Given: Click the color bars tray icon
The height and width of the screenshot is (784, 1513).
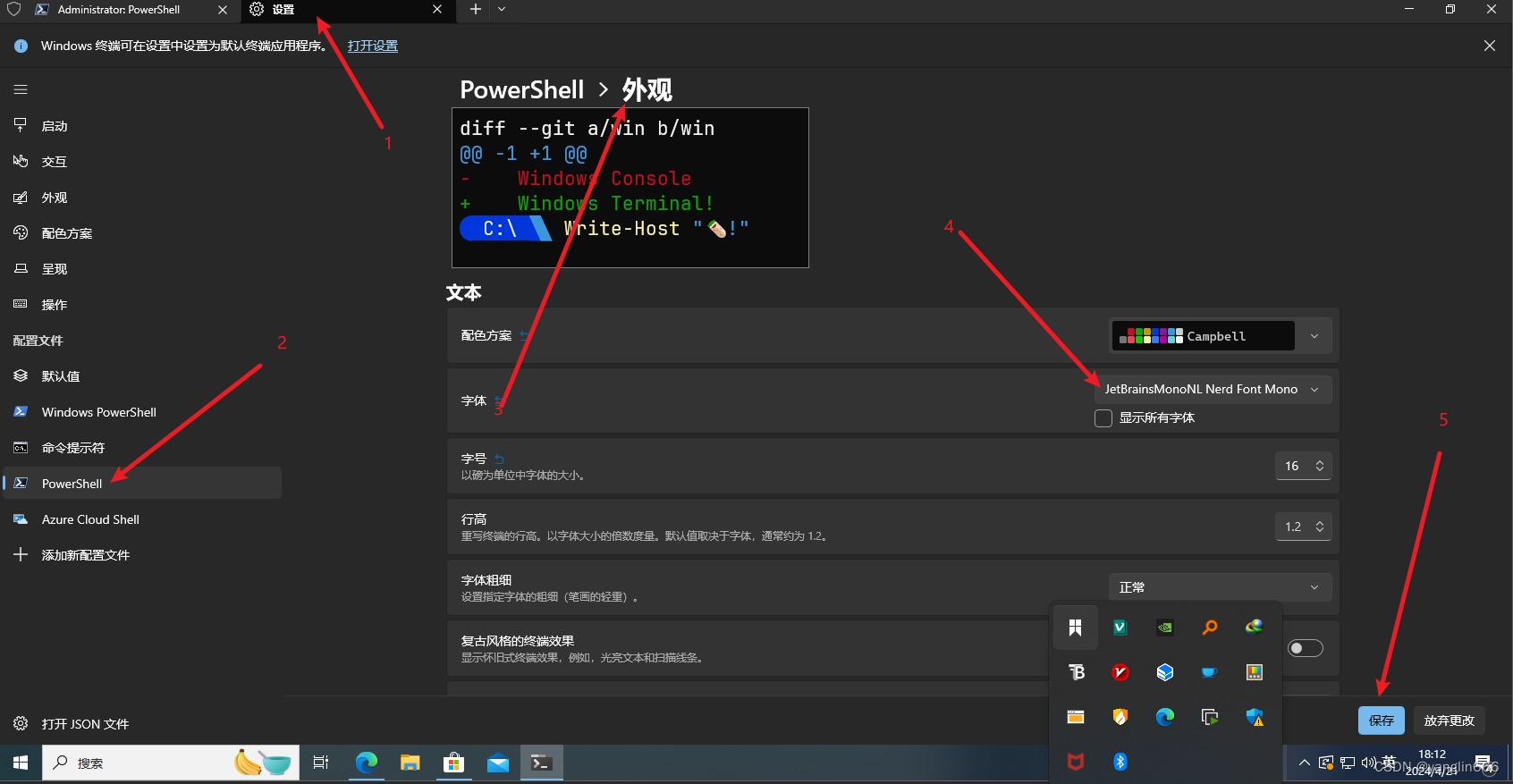Looking at the screenshot, I should 1255,672.
